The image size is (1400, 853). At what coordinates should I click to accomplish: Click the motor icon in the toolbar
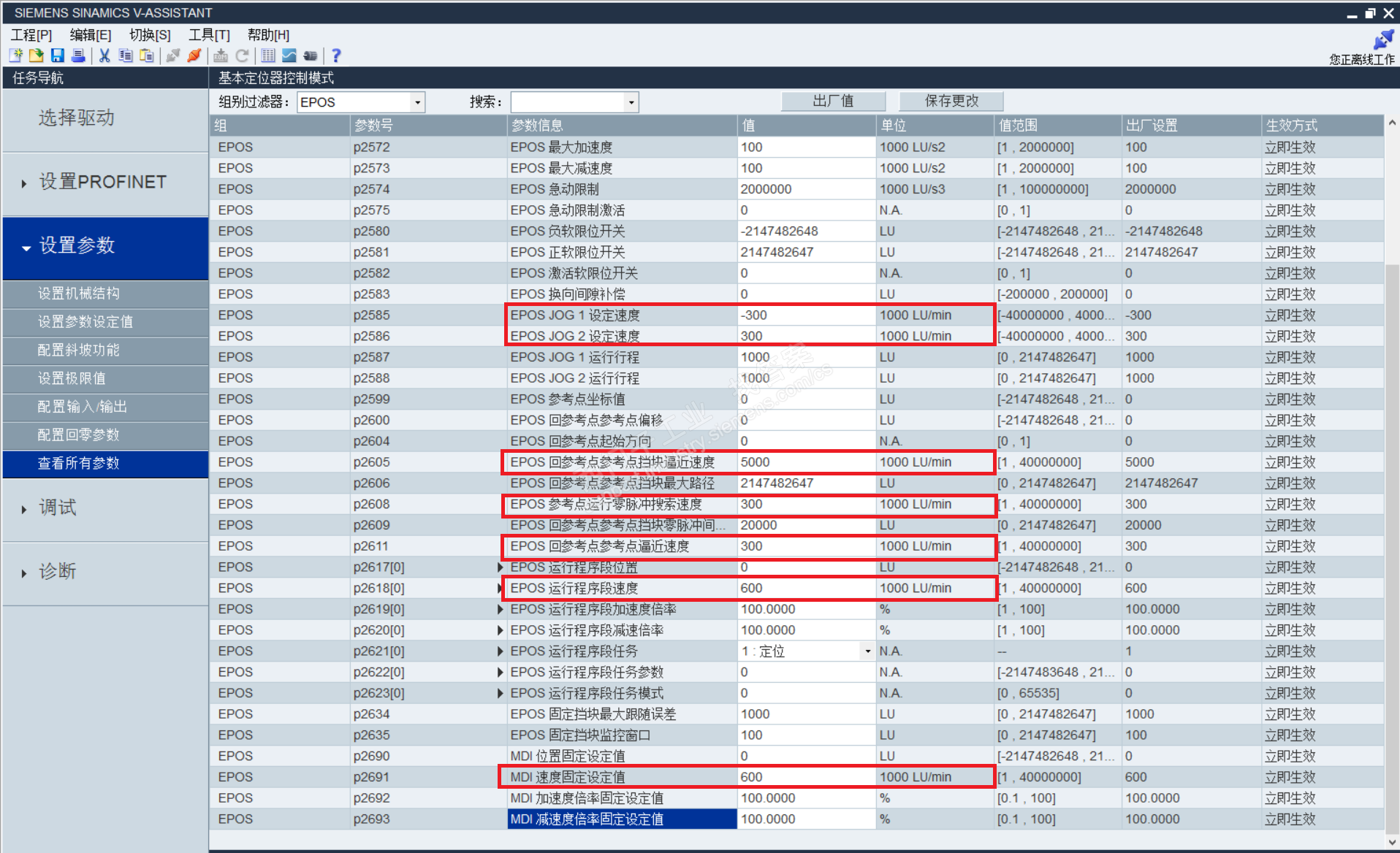click(311, 56)
